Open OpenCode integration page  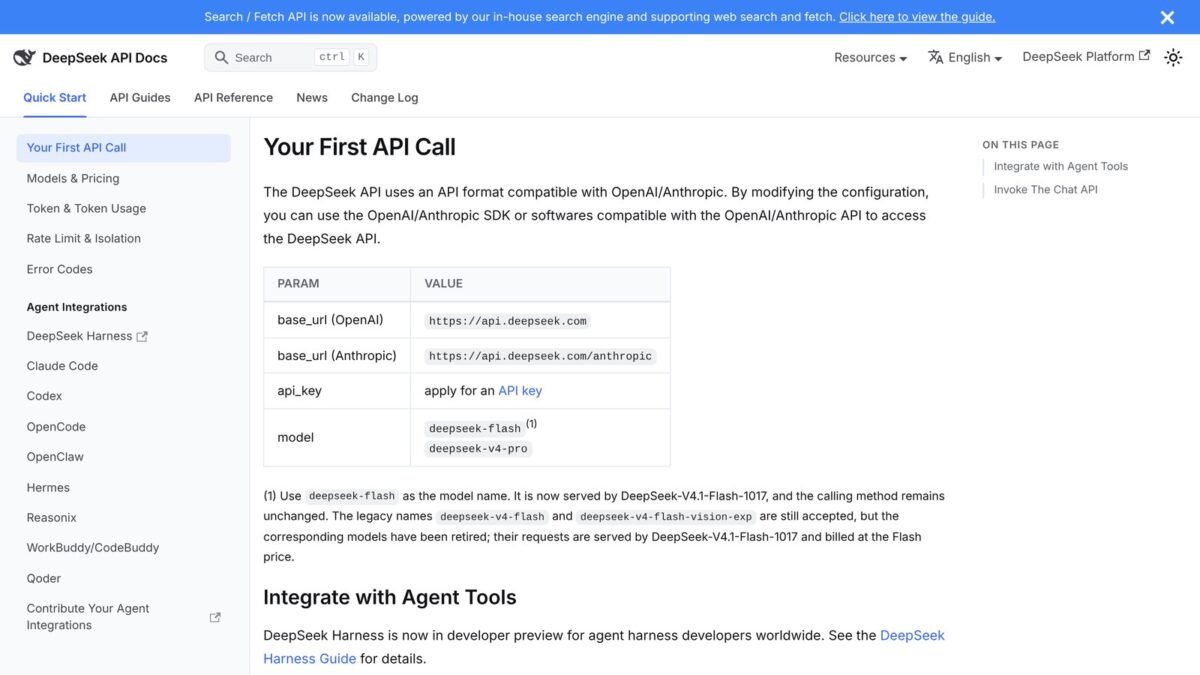point(56,427)
